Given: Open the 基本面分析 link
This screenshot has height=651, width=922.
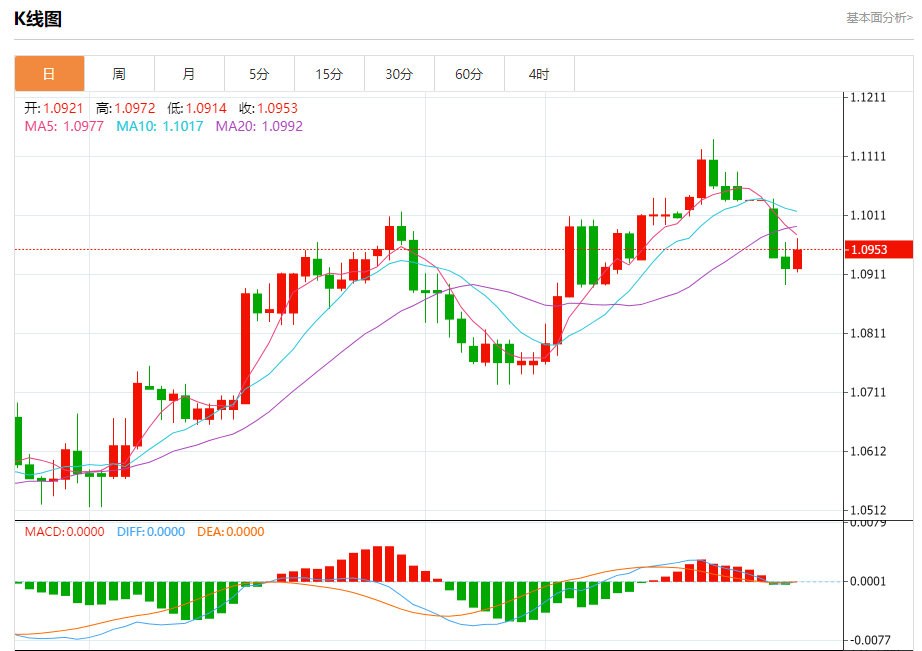Looking at the screenshot, I should point(879,18).
